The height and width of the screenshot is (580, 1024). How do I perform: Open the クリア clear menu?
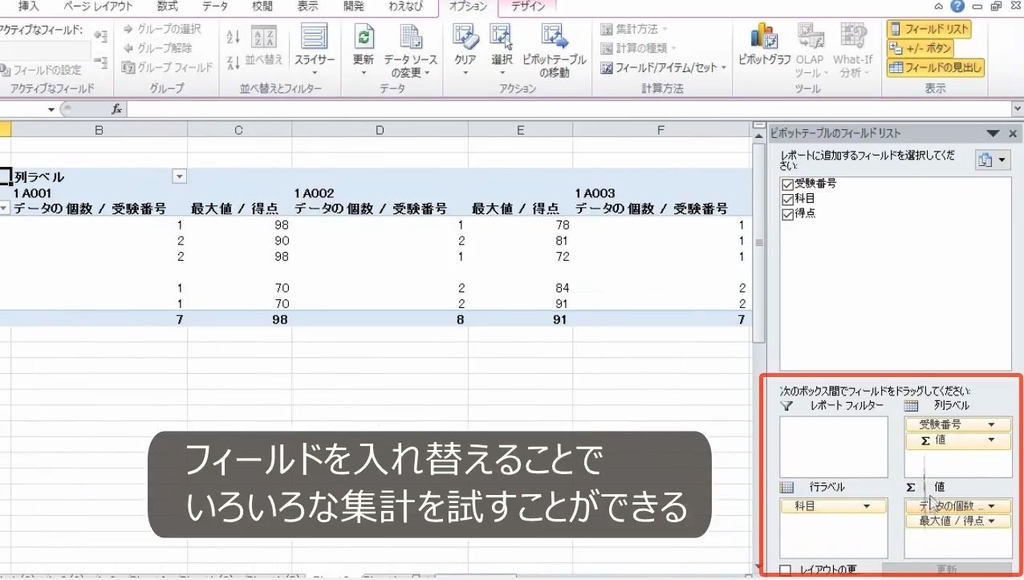pyautogui.click(x=466, y=50)
